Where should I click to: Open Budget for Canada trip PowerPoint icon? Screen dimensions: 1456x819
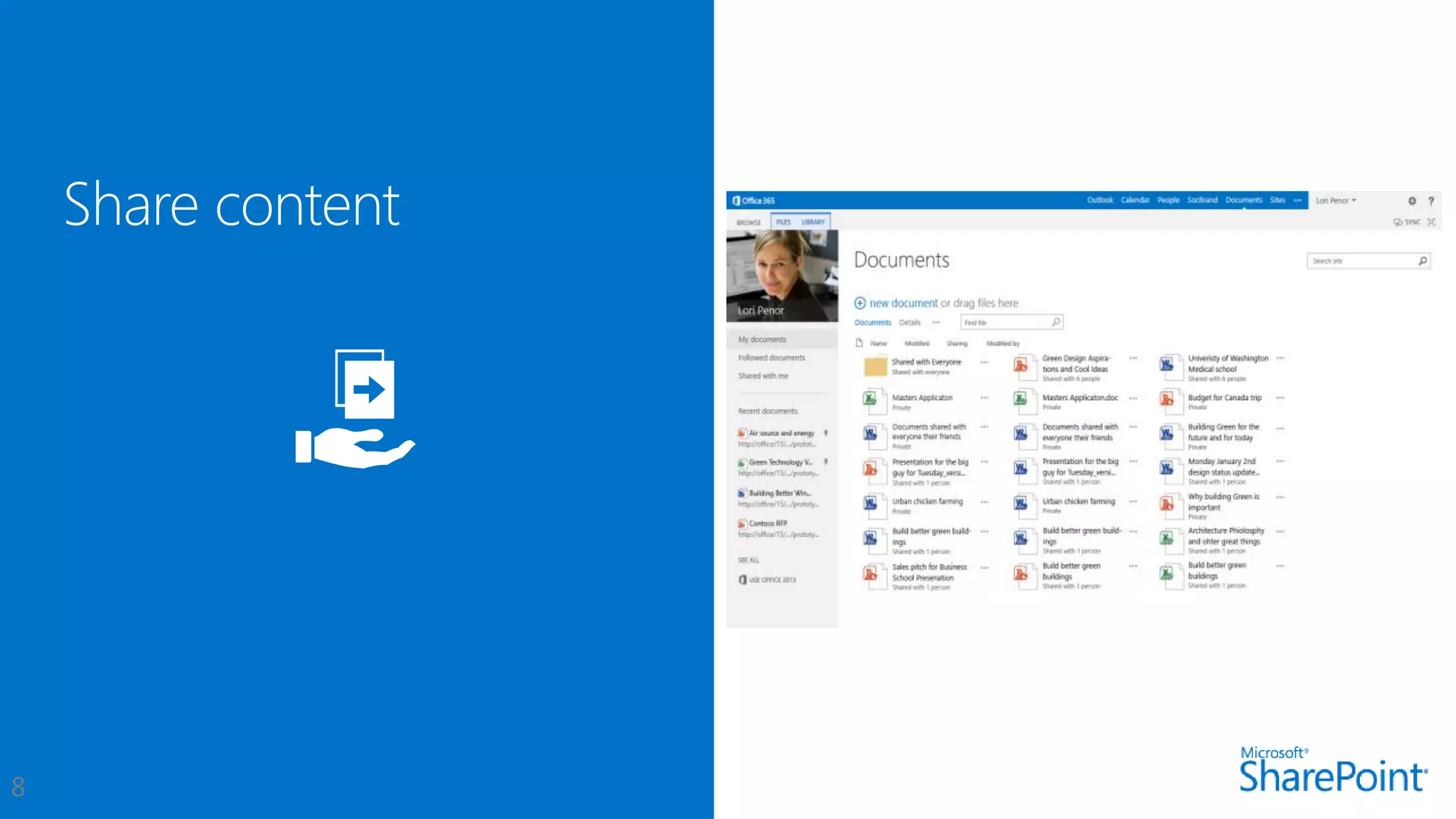[x=1167, y=400]
